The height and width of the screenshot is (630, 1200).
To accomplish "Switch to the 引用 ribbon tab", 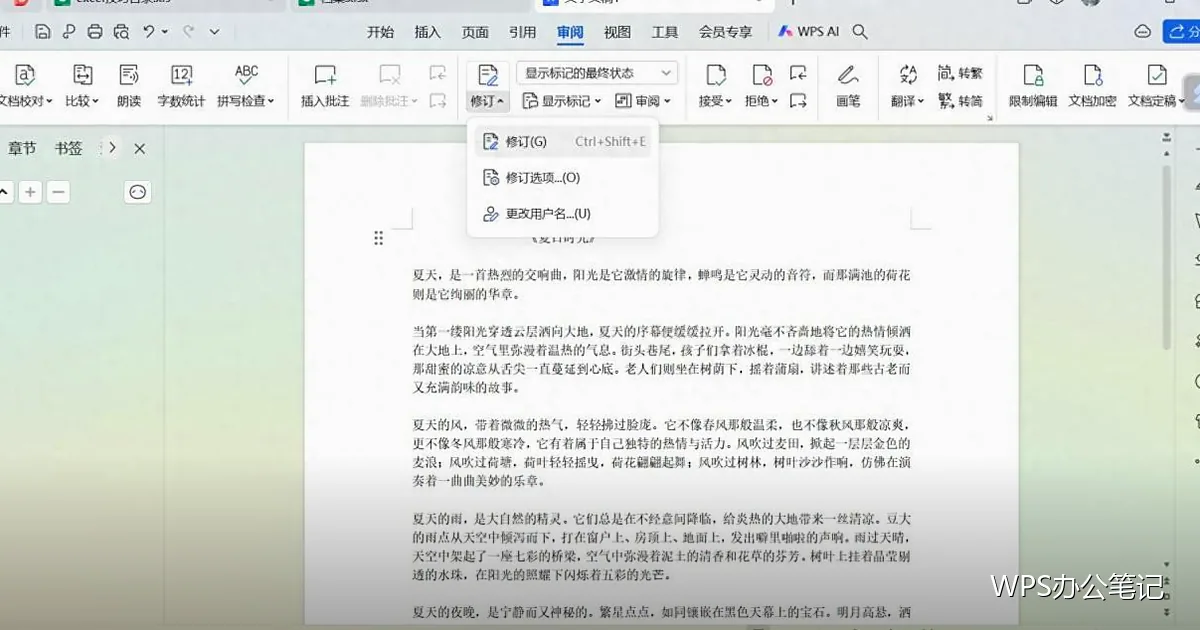I will click(523, 32).
